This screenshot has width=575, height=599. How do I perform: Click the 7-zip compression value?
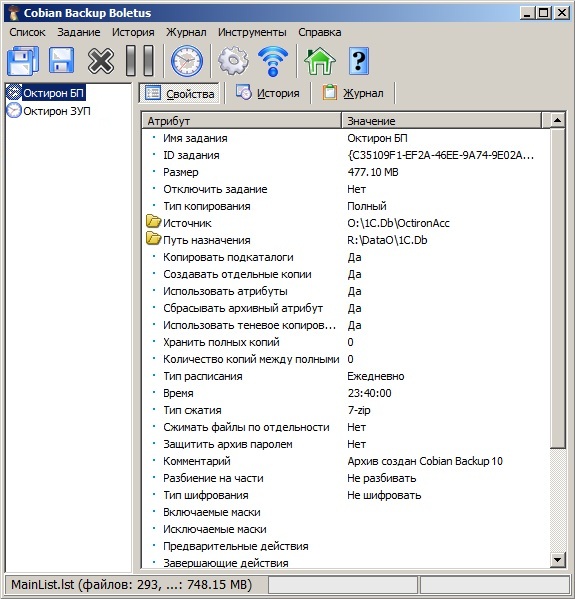coord(359,410)
